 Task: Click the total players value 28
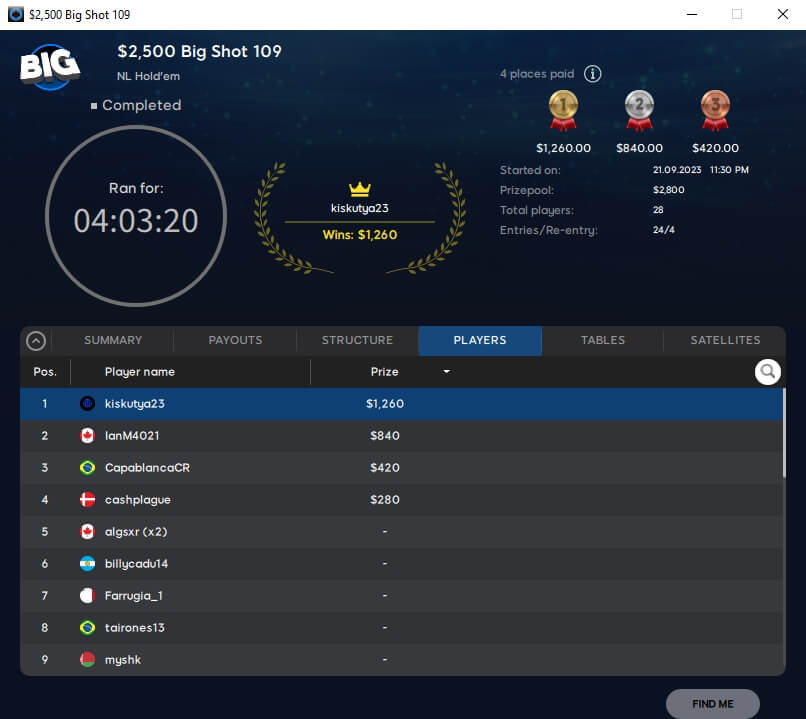point(658,210)
